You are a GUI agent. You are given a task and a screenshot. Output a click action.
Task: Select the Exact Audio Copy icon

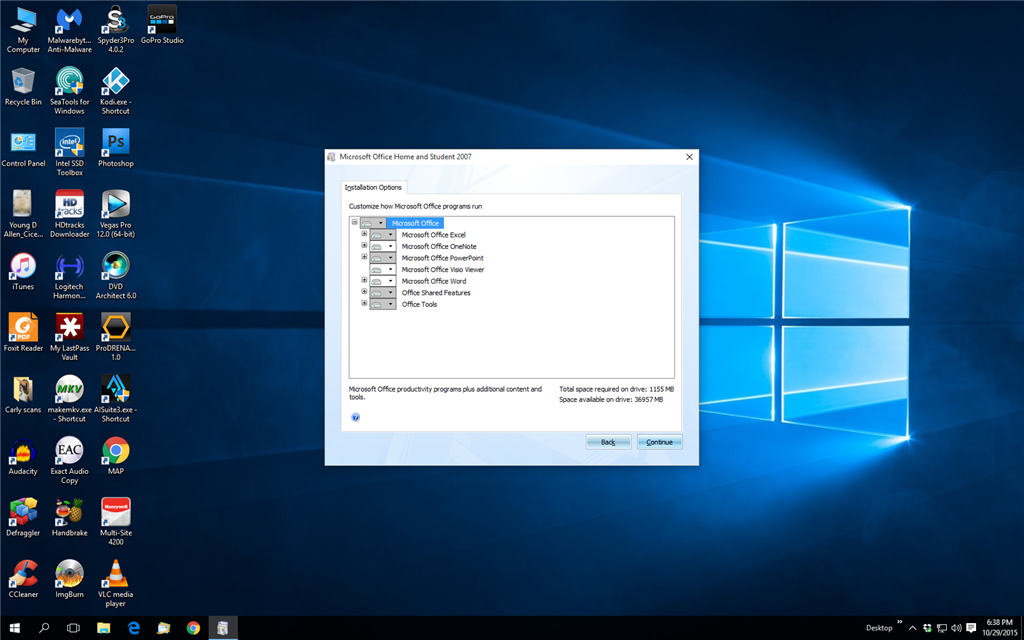(x=69, y=450)
